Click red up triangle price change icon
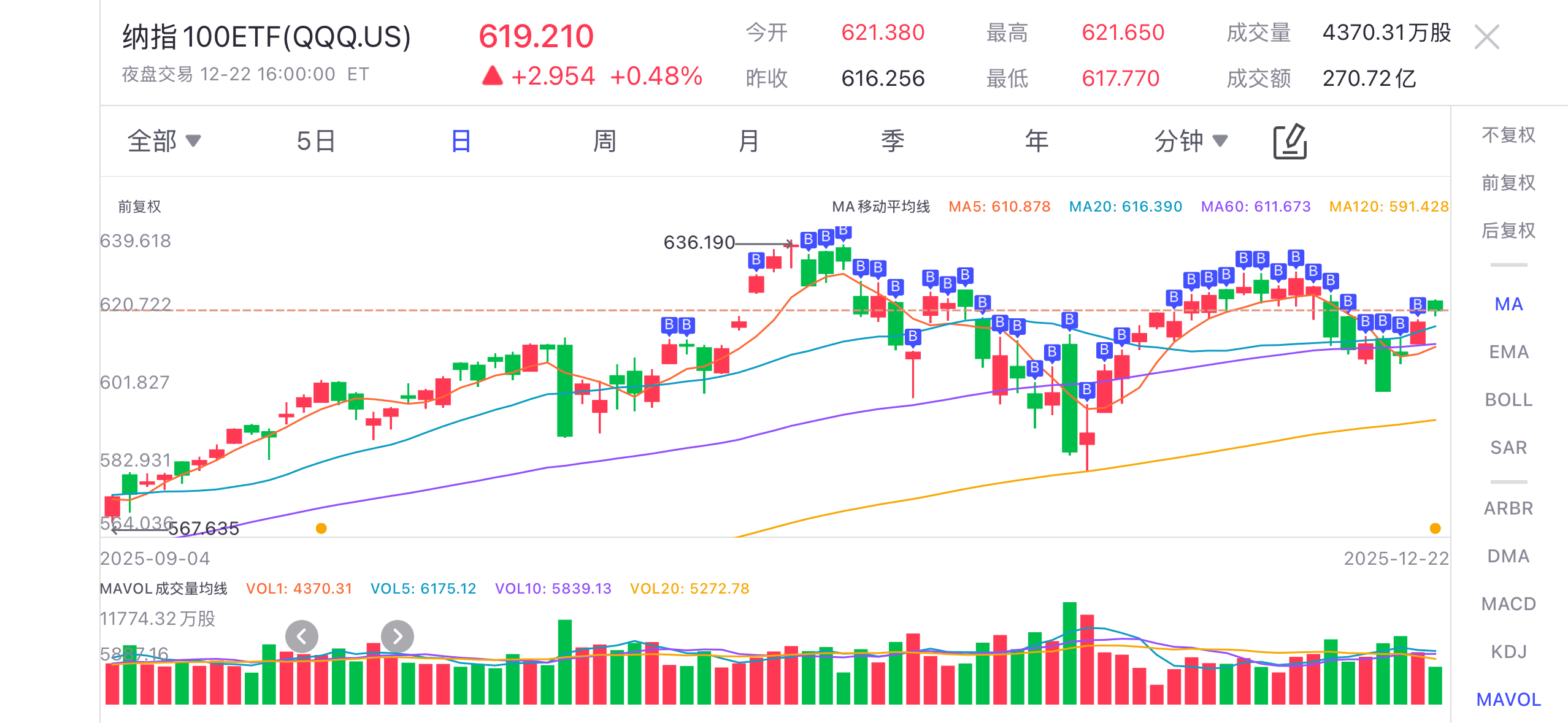The height and width of the screenshot is (723, 1568). 492,76
